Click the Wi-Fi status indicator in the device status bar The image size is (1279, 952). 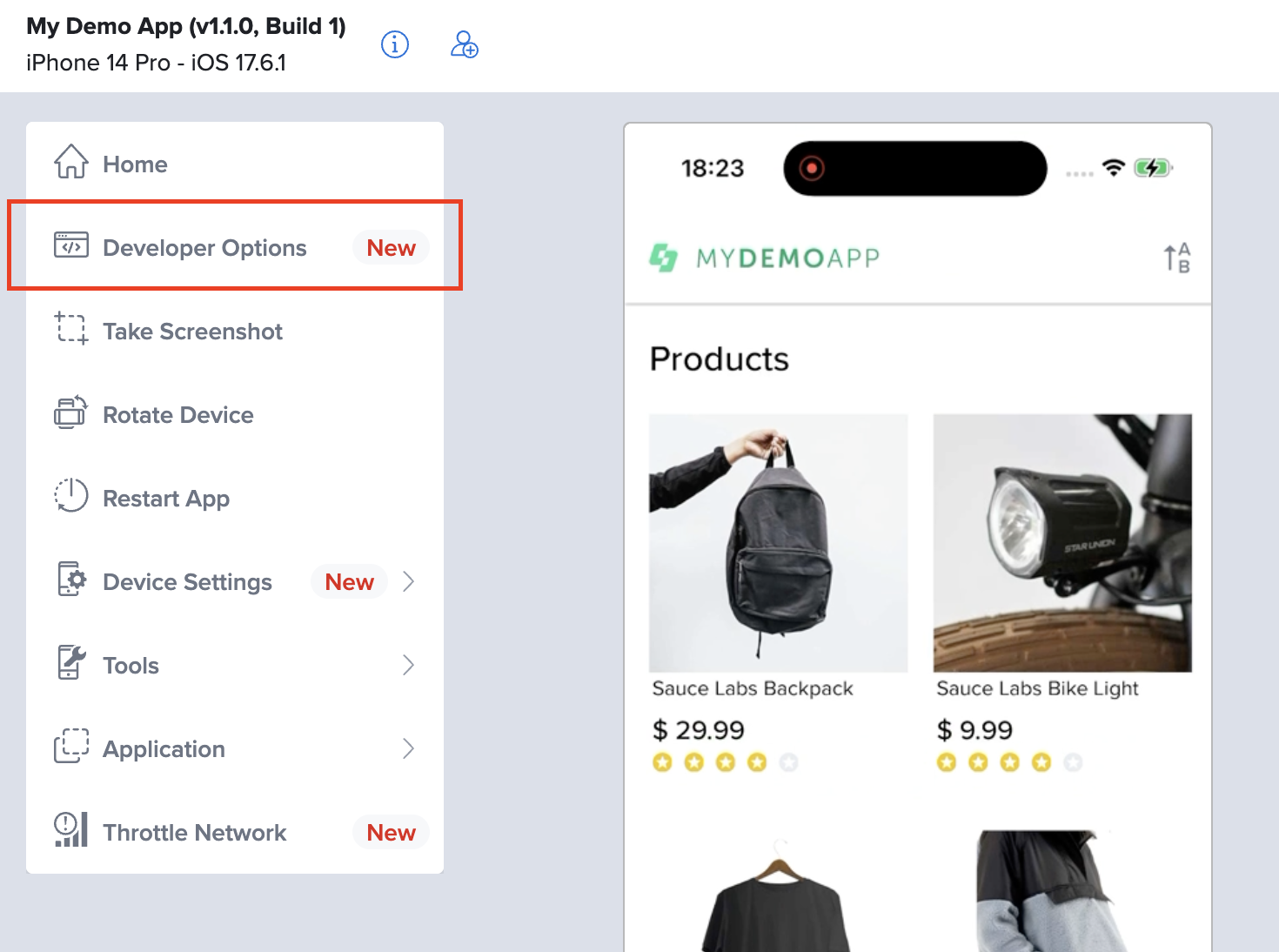1115,168
